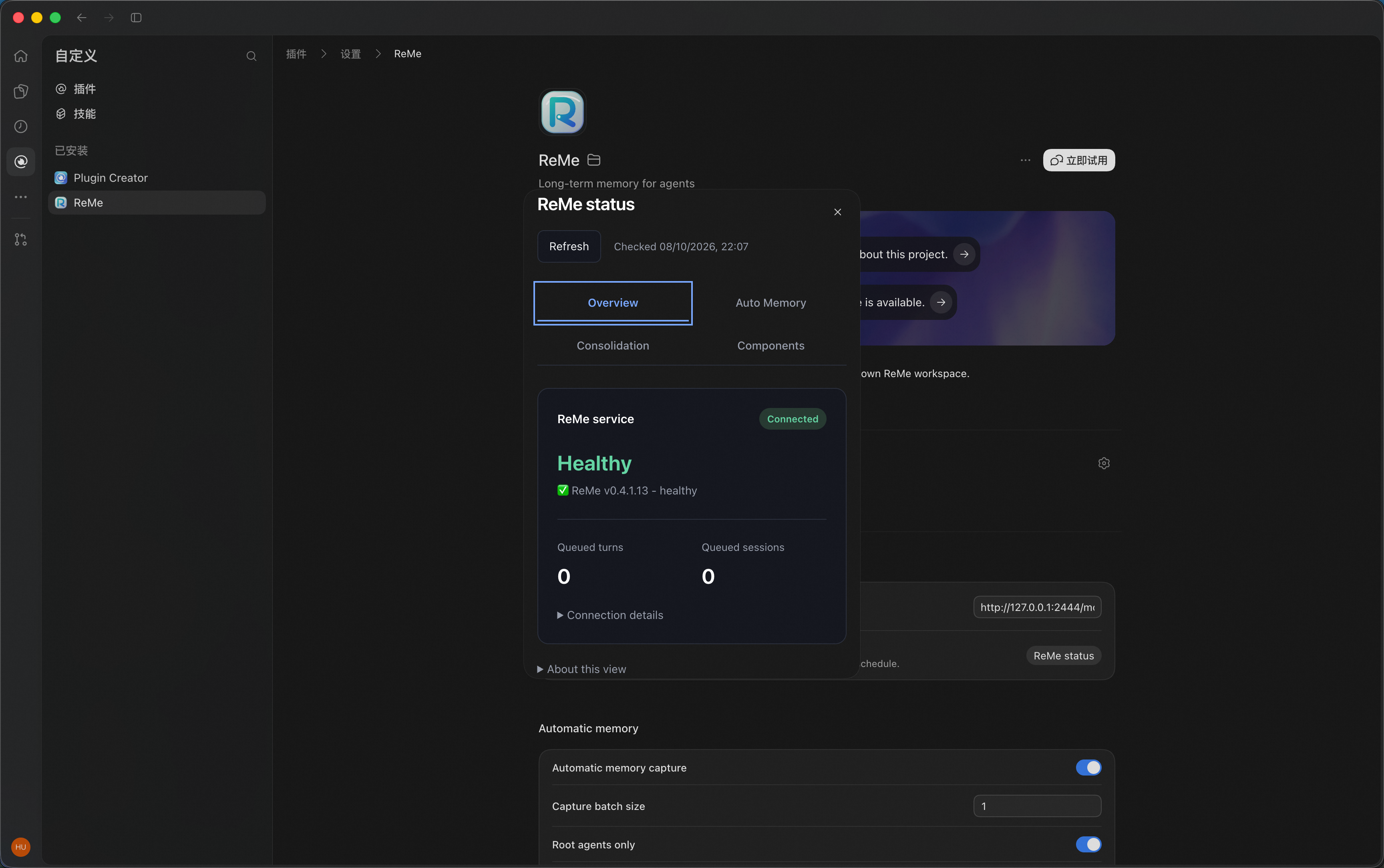This screenshot has height=868, width=1384.
Task: Open Plugin Creator in installed list
Action: click(157, 178)
